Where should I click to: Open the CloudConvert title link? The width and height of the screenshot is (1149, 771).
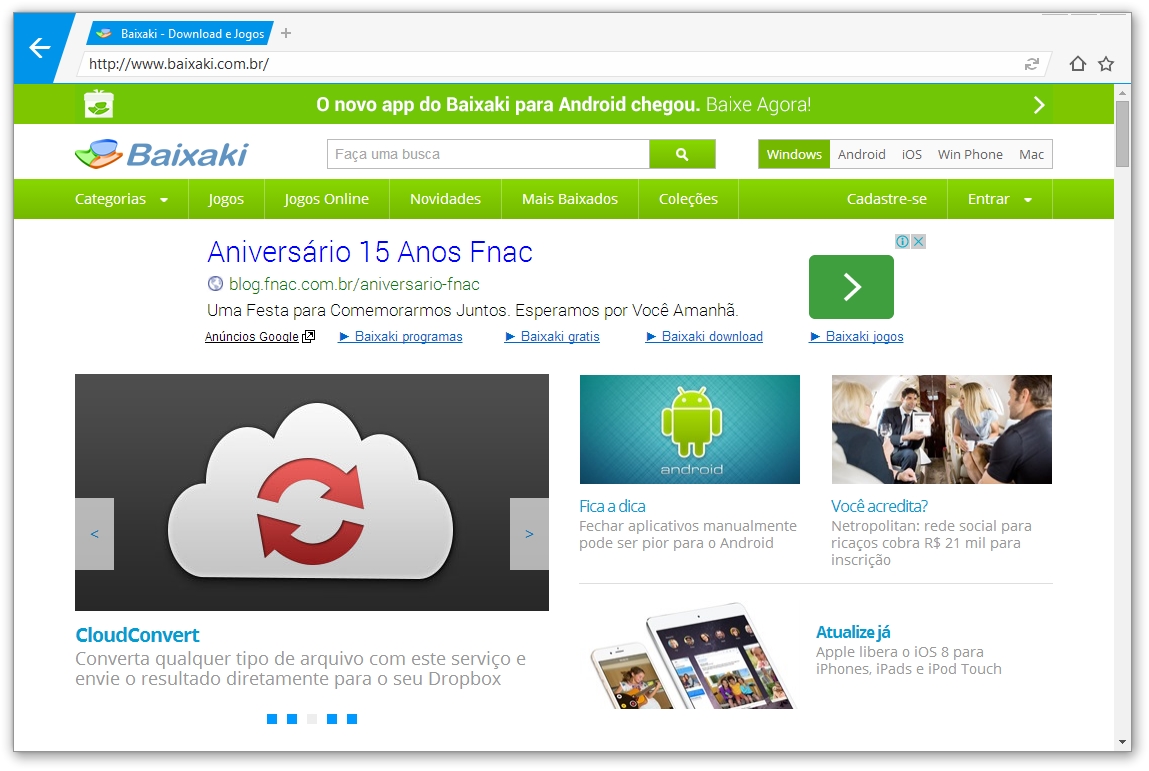click(137, 635)
